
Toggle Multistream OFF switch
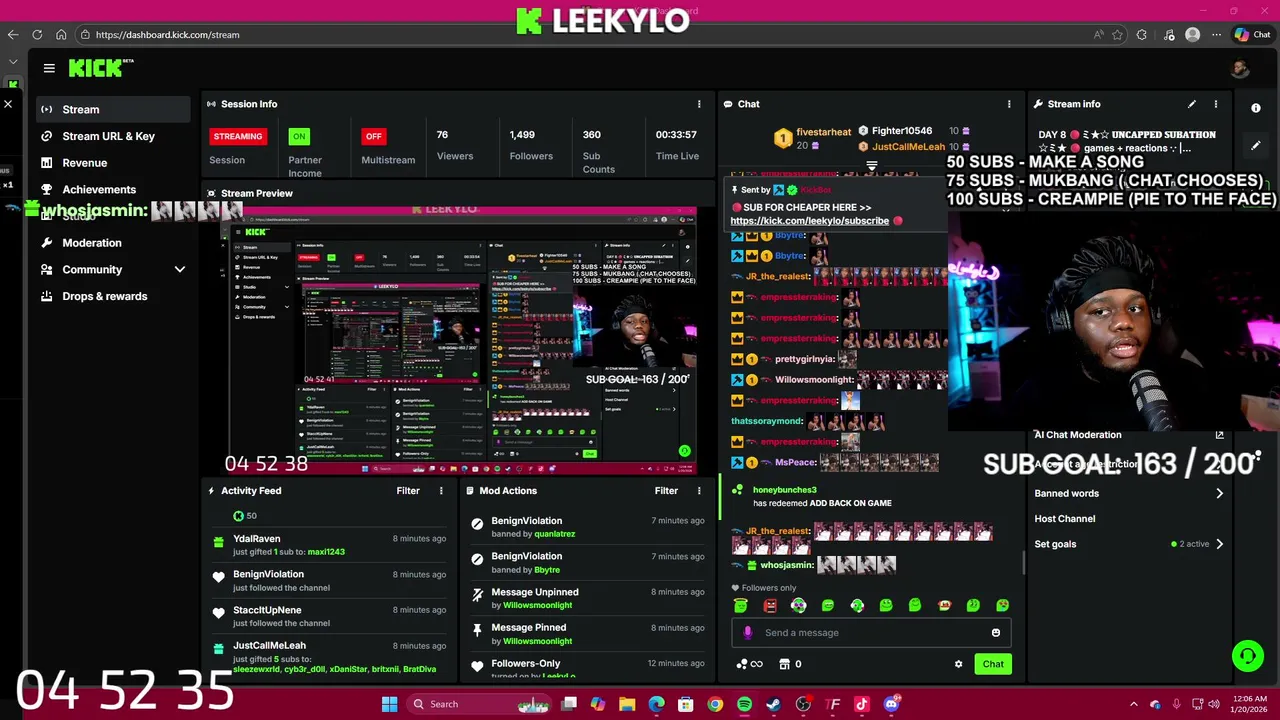click(x=373, y=136)
